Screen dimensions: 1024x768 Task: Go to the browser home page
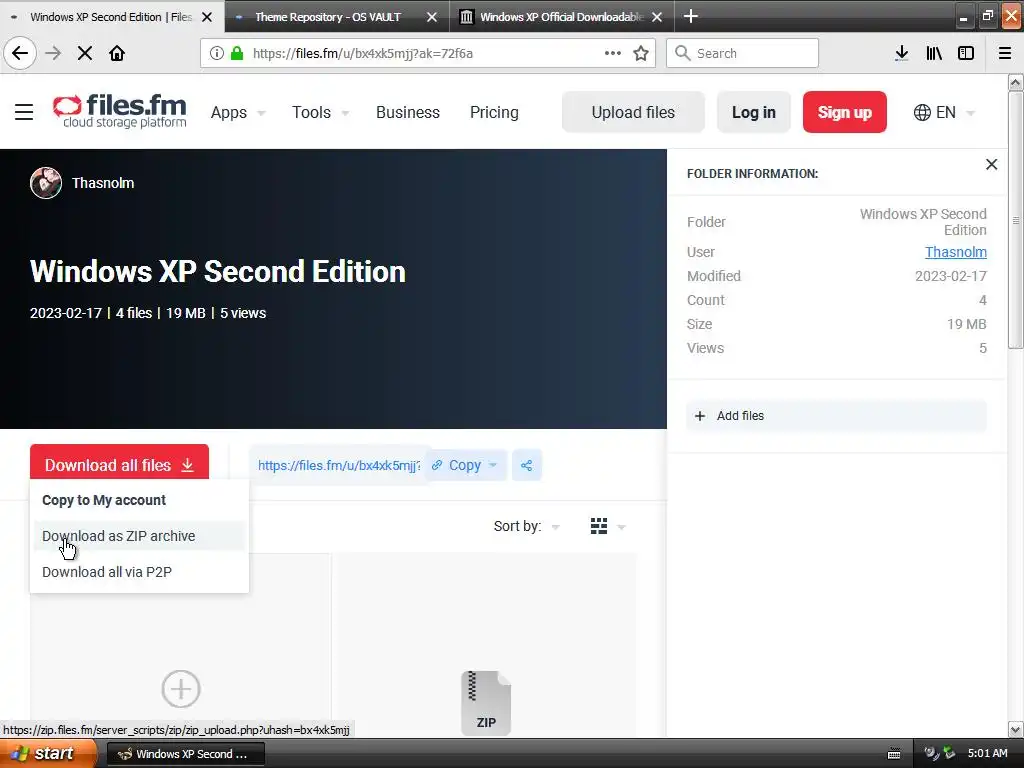117,54
